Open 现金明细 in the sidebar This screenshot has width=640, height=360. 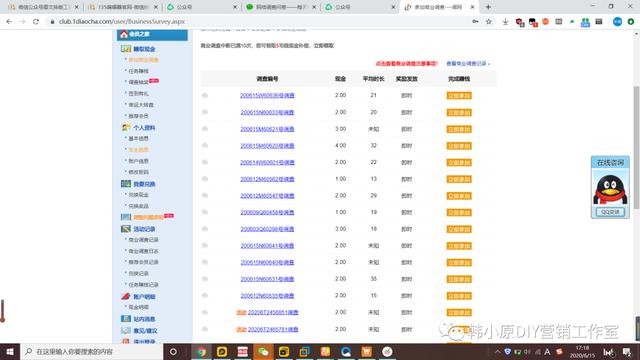138,307
